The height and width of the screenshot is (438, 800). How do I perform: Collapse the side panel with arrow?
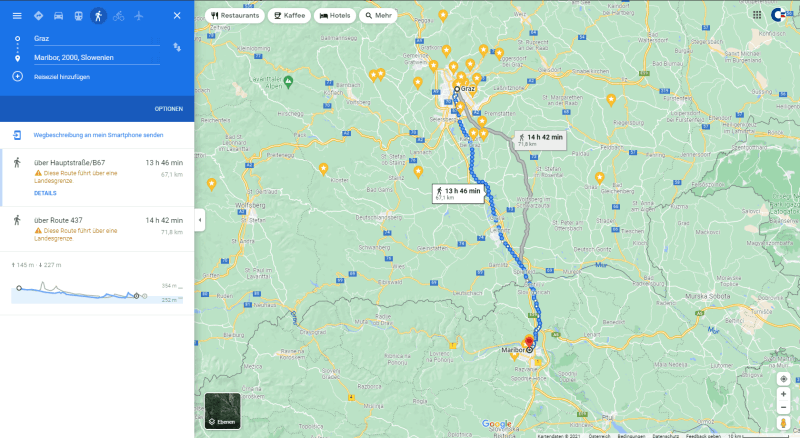[x=198, y=220]
